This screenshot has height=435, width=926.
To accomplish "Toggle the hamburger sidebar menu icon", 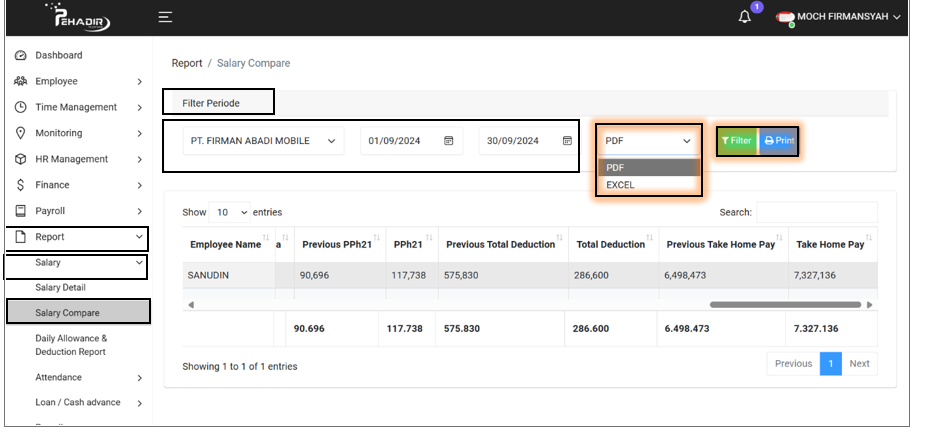I will [x=165, y=17].
